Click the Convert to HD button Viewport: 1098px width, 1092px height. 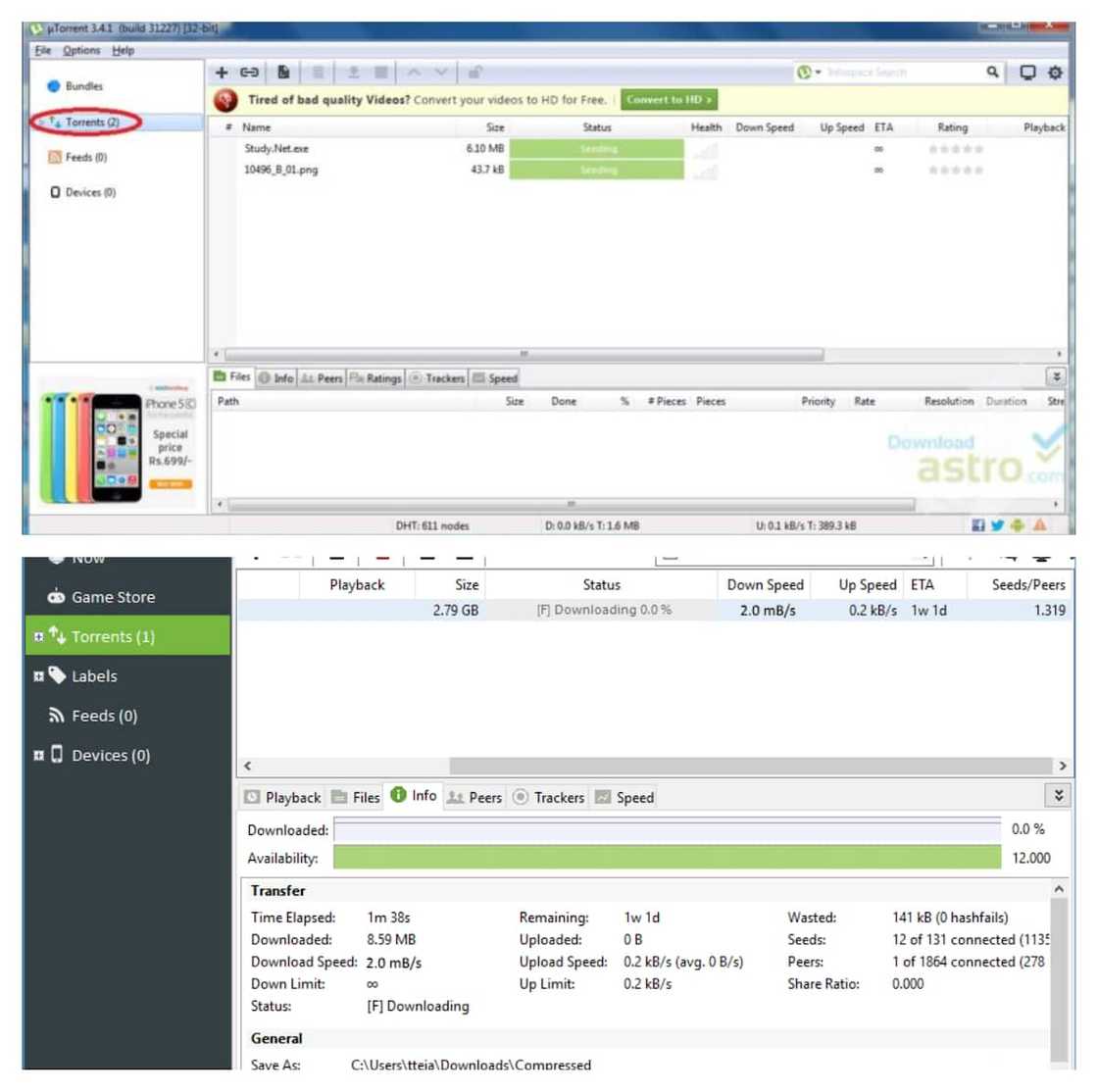pyautogui.click(x=669, y=100)
